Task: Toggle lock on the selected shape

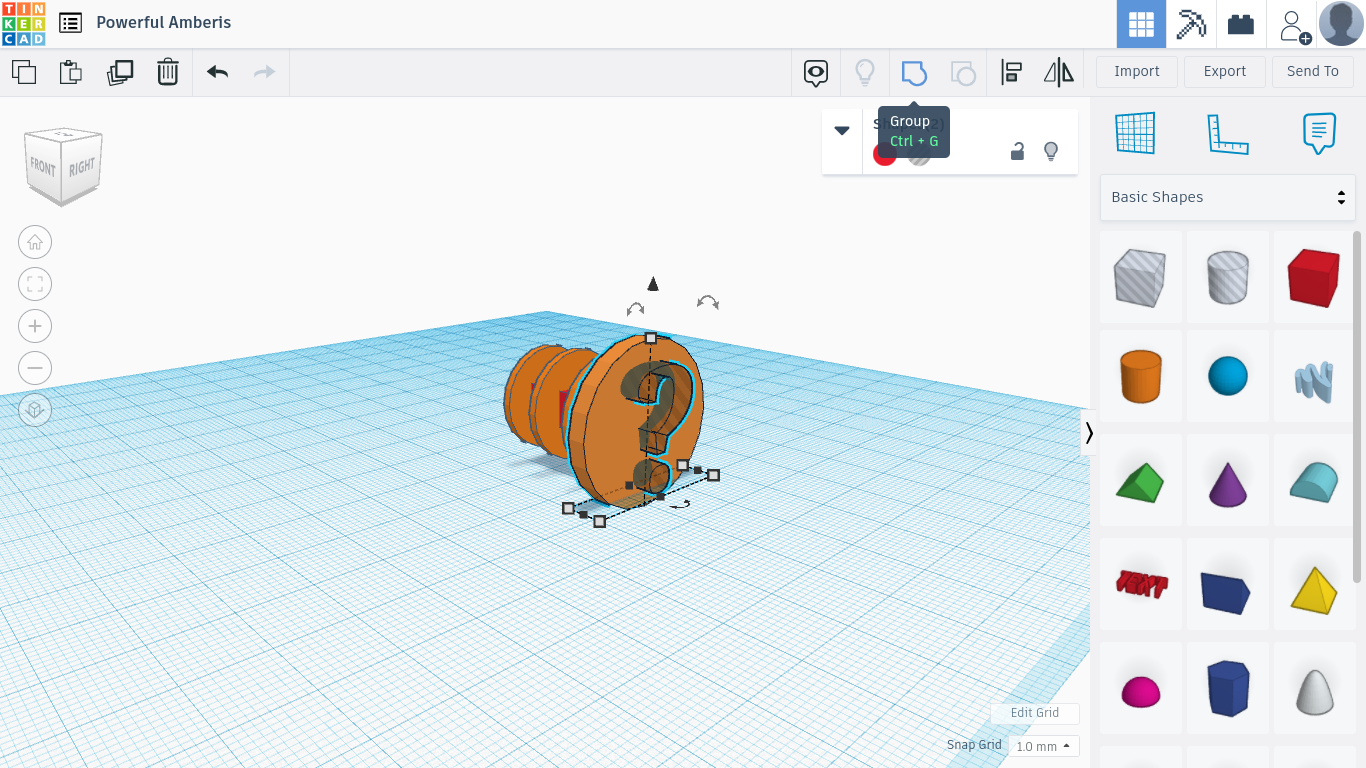Action: point(1017,151)
